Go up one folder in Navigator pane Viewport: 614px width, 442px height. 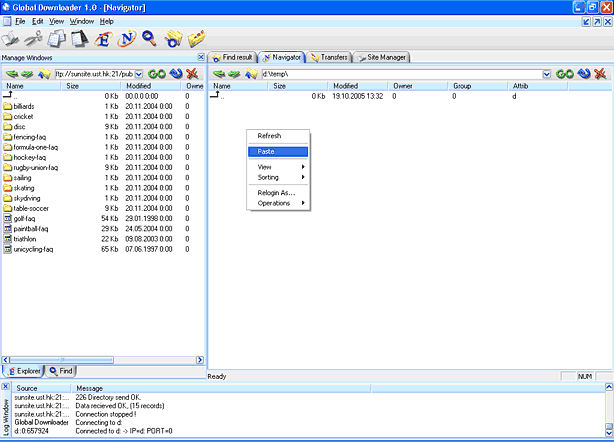pos(251,74)
